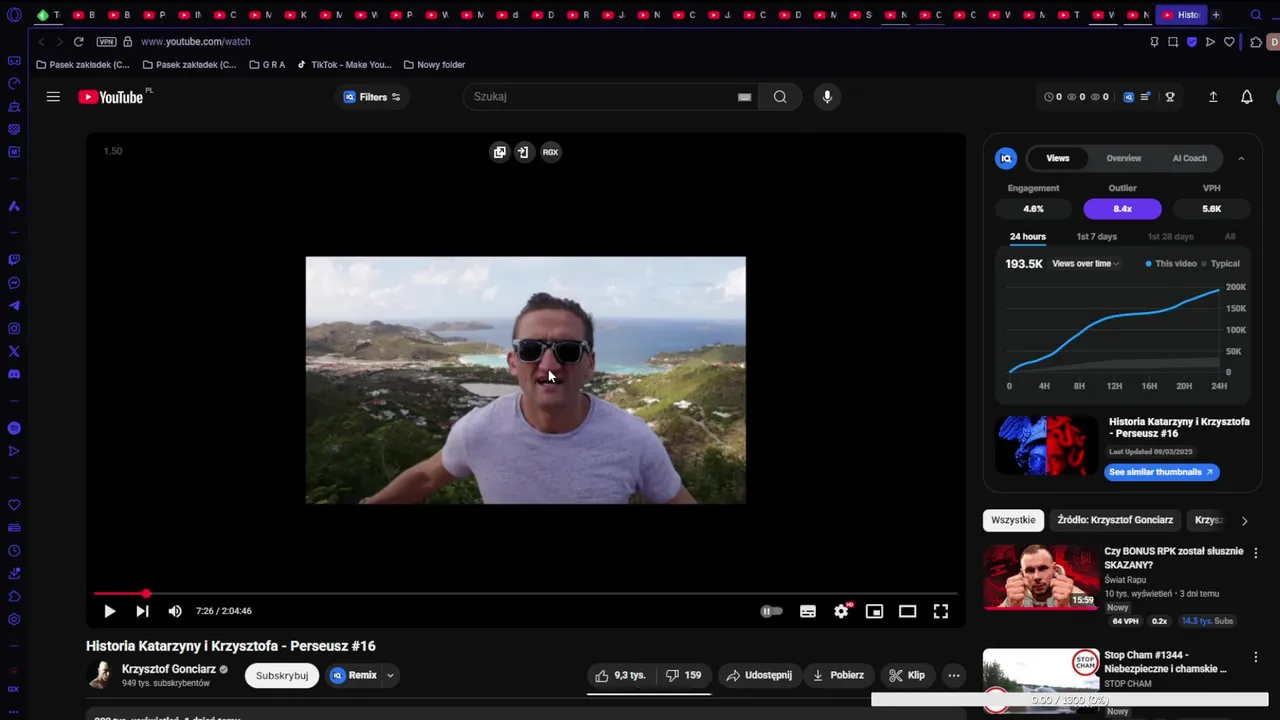The width and height of the screenshot is (1280, 720).
Task: Dislike the video showing 159
Action: (x=684, y=675)
